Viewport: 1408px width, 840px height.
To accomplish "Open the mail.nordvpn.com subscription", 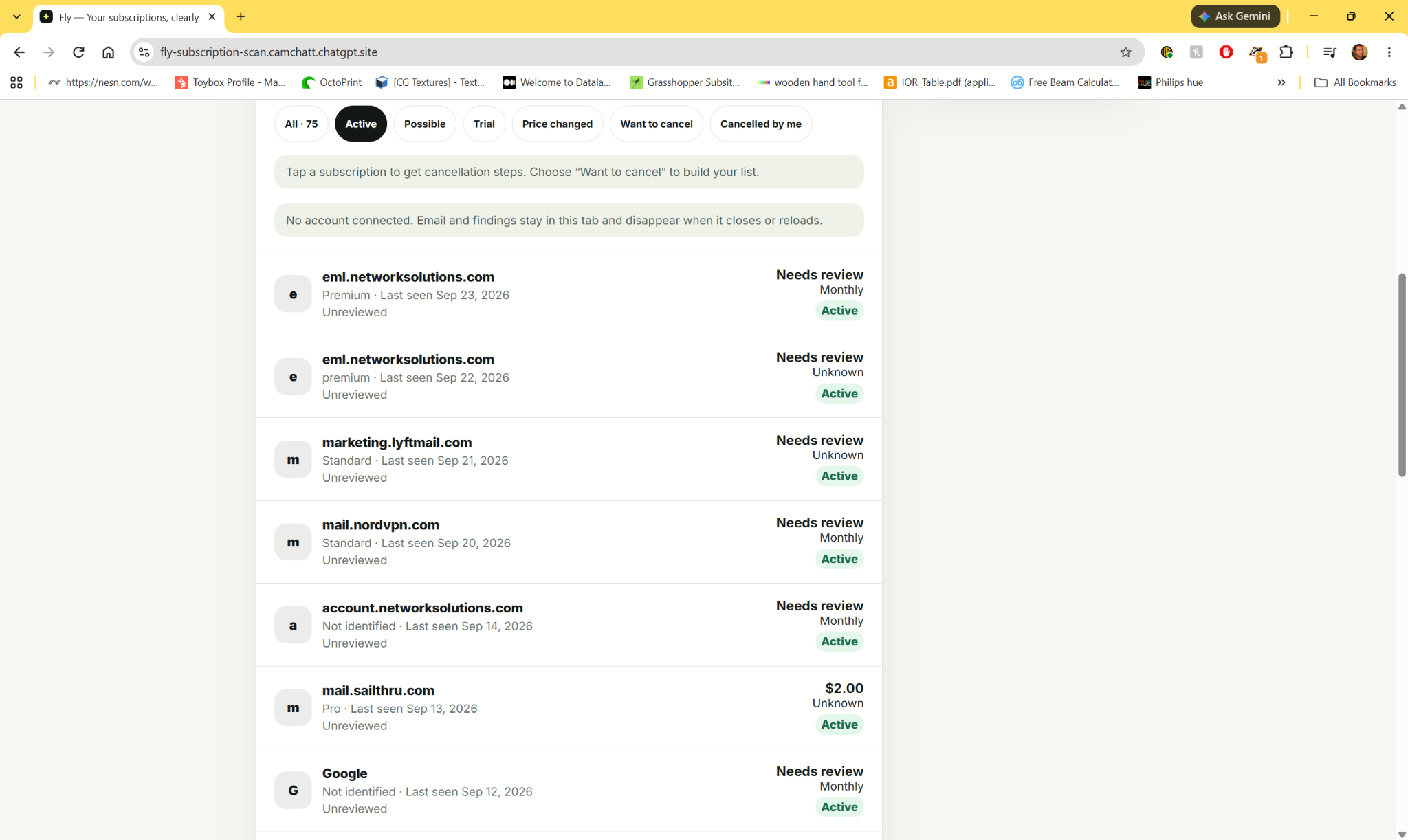I will (569, 542).
